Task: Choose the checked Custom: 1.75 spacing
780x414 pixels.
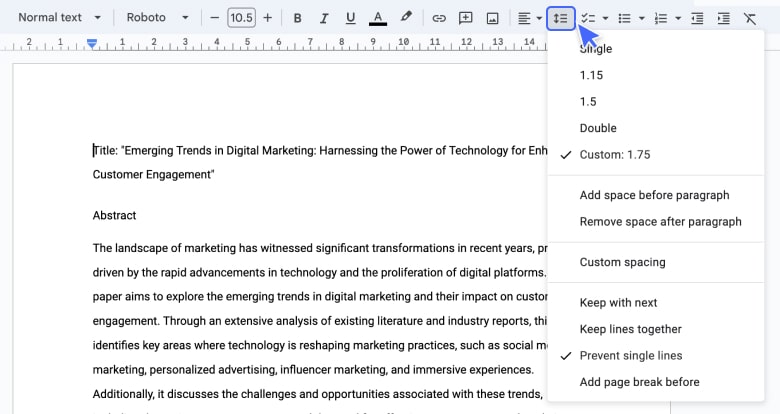Action: (x=656, y=154)
